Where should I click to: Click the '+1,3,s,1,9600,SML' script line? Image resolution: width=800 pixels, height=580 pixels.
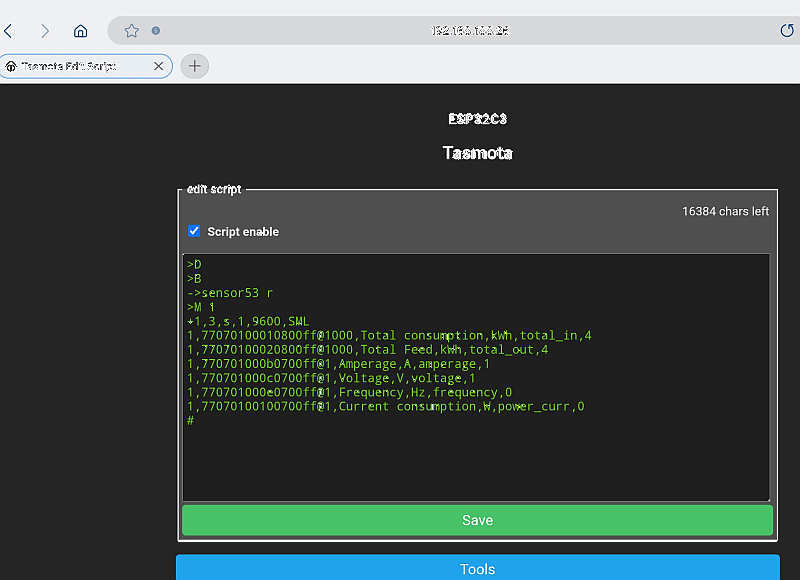[x=248, y=321]
